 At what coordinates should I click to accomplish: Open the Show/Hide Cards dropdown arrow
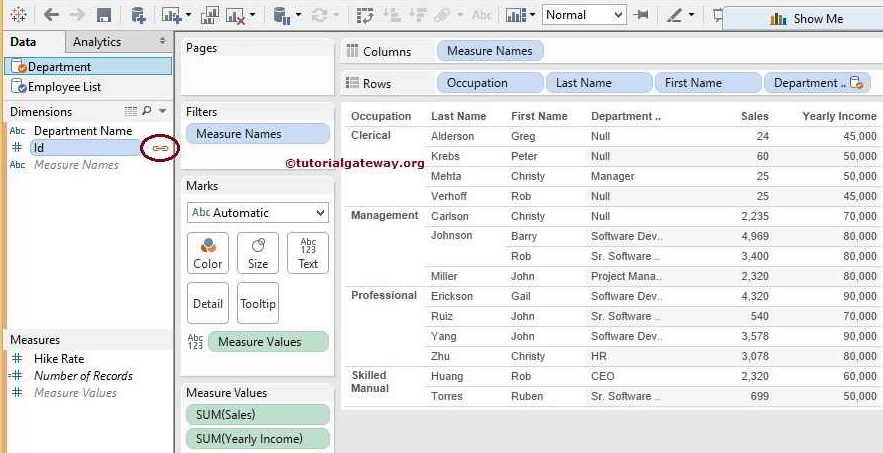532,15
